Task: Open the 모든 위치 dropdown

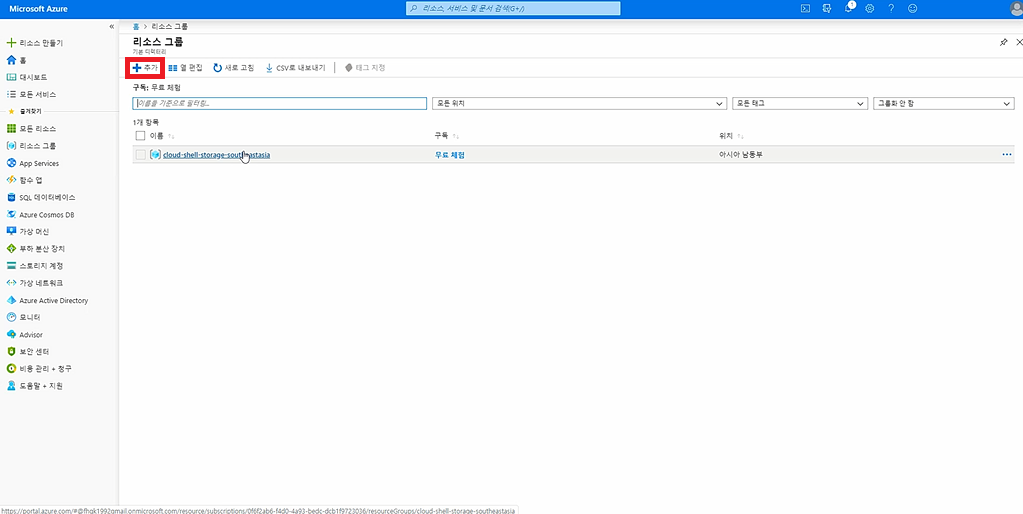Action: click(x=579, y=104)
